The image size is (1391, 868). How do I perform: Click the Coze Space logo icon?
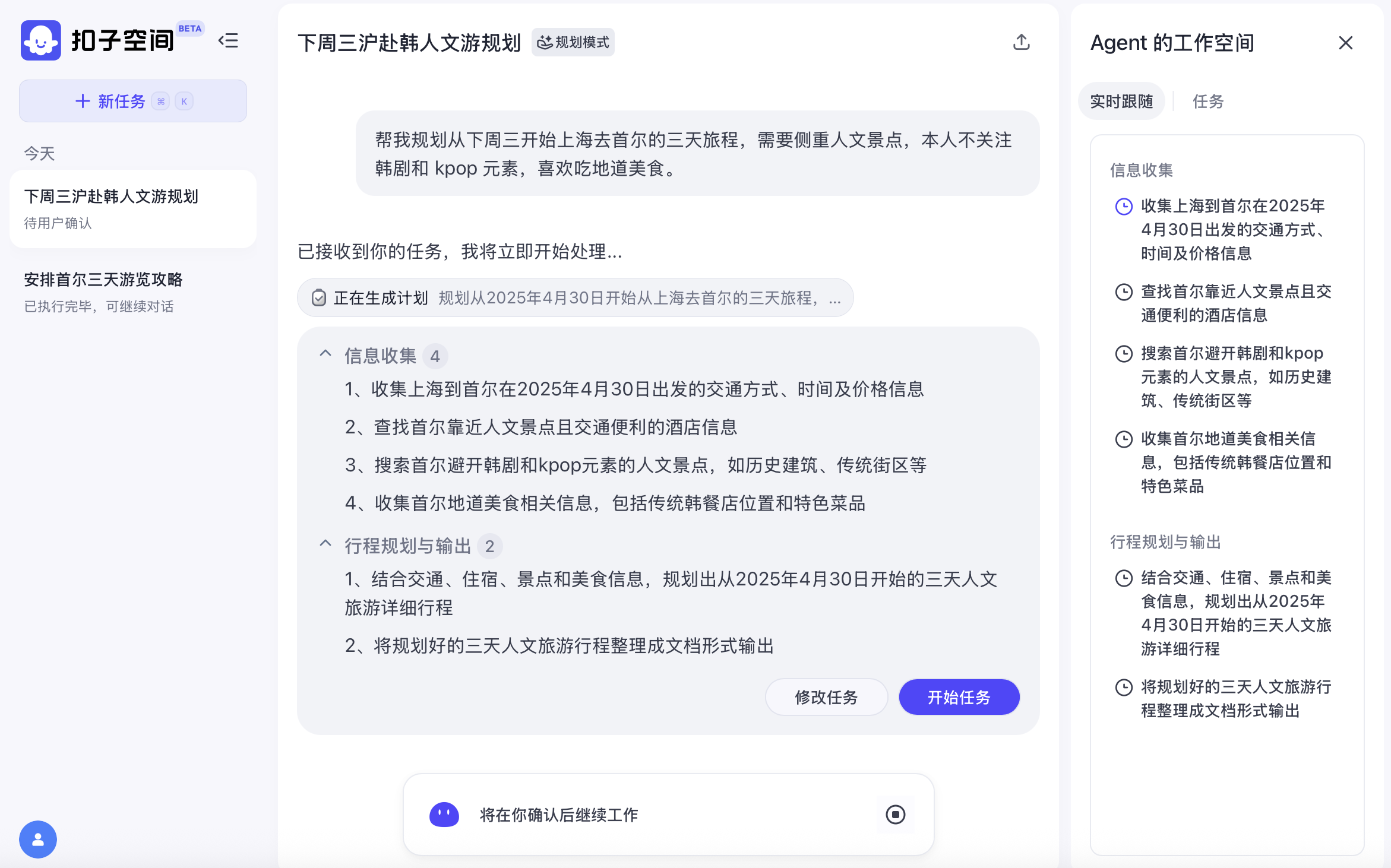(40, 40)
